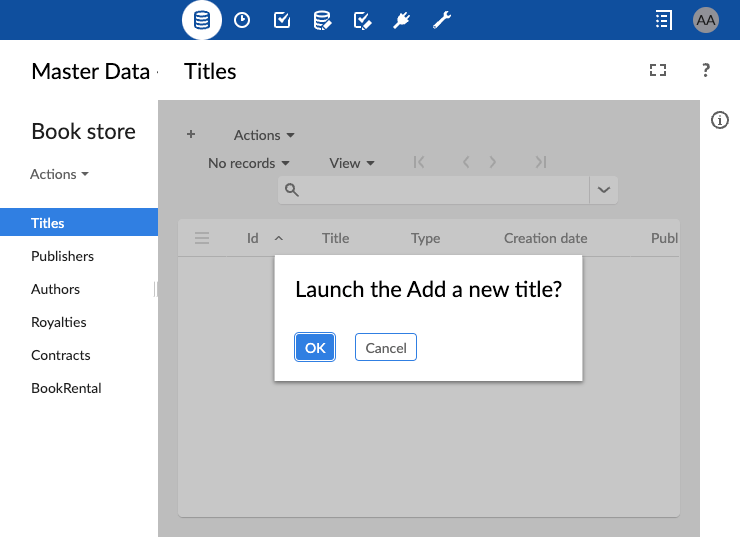The width and height of the screenshot is (740, 537).
Task: Open the list panel icon near avatar
Action: click(663, 20)
